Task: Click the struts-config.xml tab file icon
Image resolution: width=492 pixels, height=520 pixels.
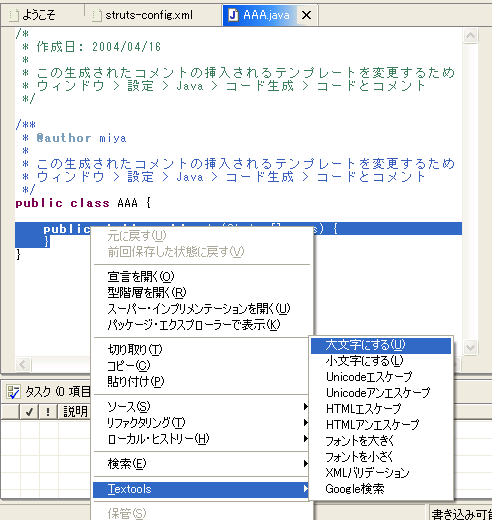Action: pos(97,16)
